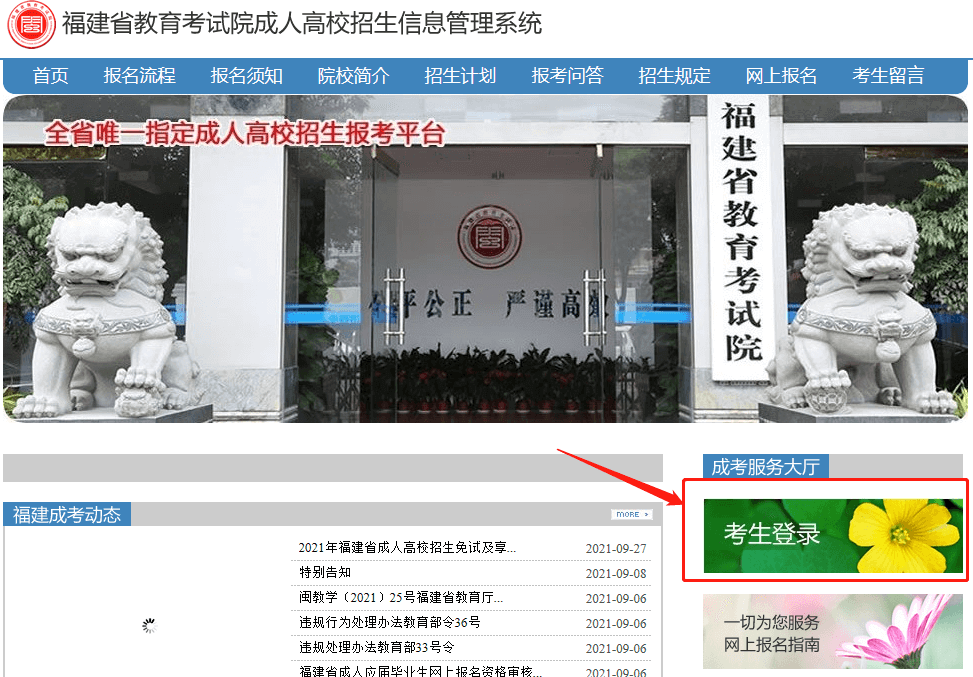Click the date 2021-09-27
This screenshot has height=677, width=973.
(616, 549)
